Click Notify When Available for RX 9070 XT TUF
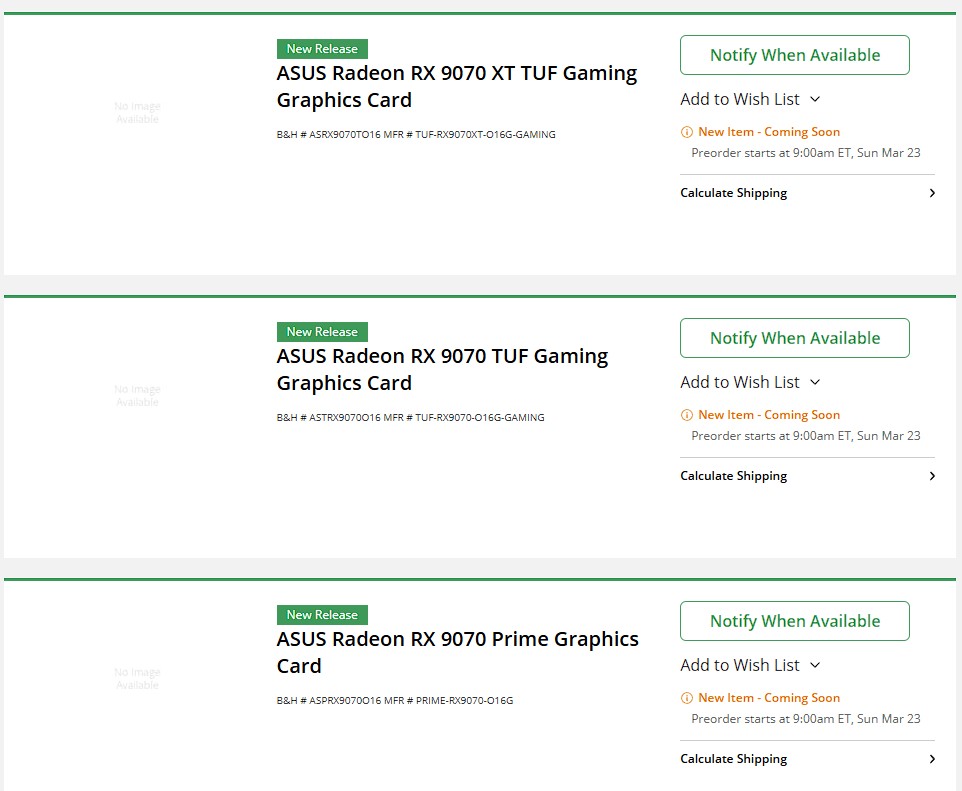962x791 pixels. [x=795, y=55]
